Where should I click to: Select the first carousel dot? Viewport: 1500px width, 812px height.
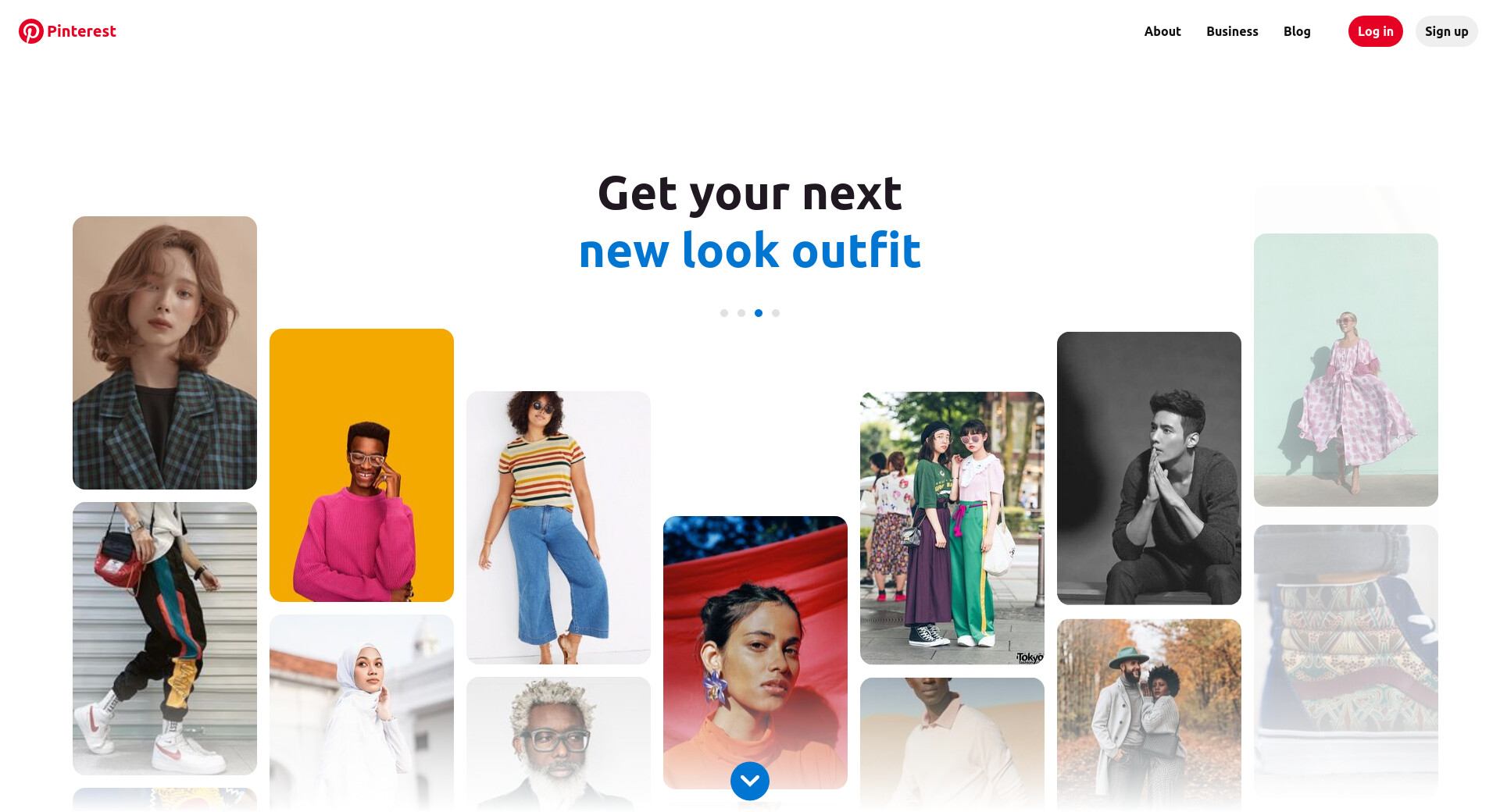724,313
